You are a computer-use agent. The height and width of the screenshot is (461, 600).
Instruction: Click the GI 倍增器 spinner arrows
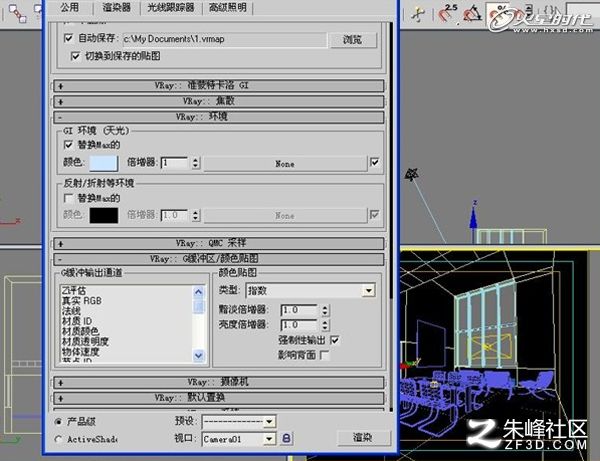pos(196,163)
